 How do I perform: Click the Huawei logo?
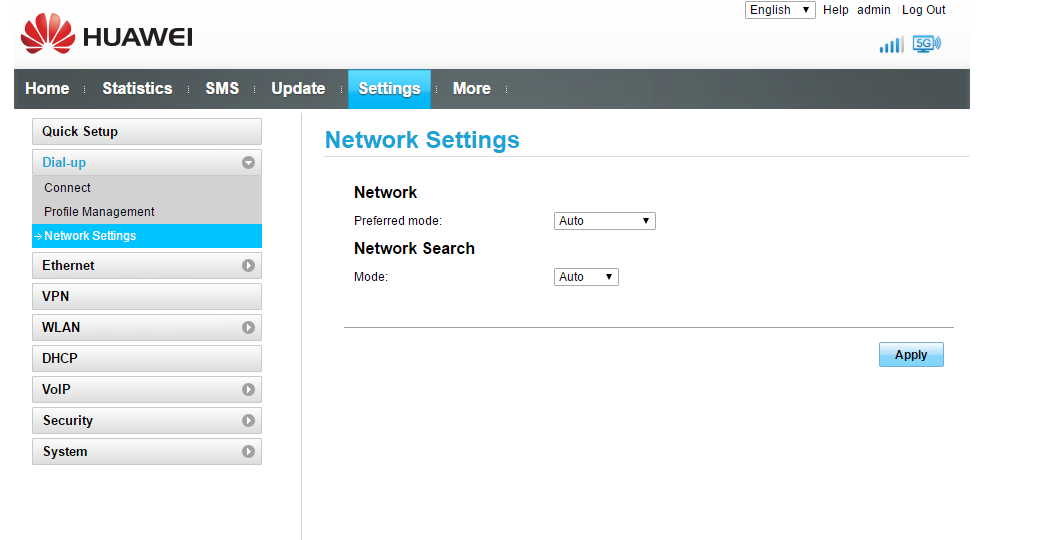point(106,36)
